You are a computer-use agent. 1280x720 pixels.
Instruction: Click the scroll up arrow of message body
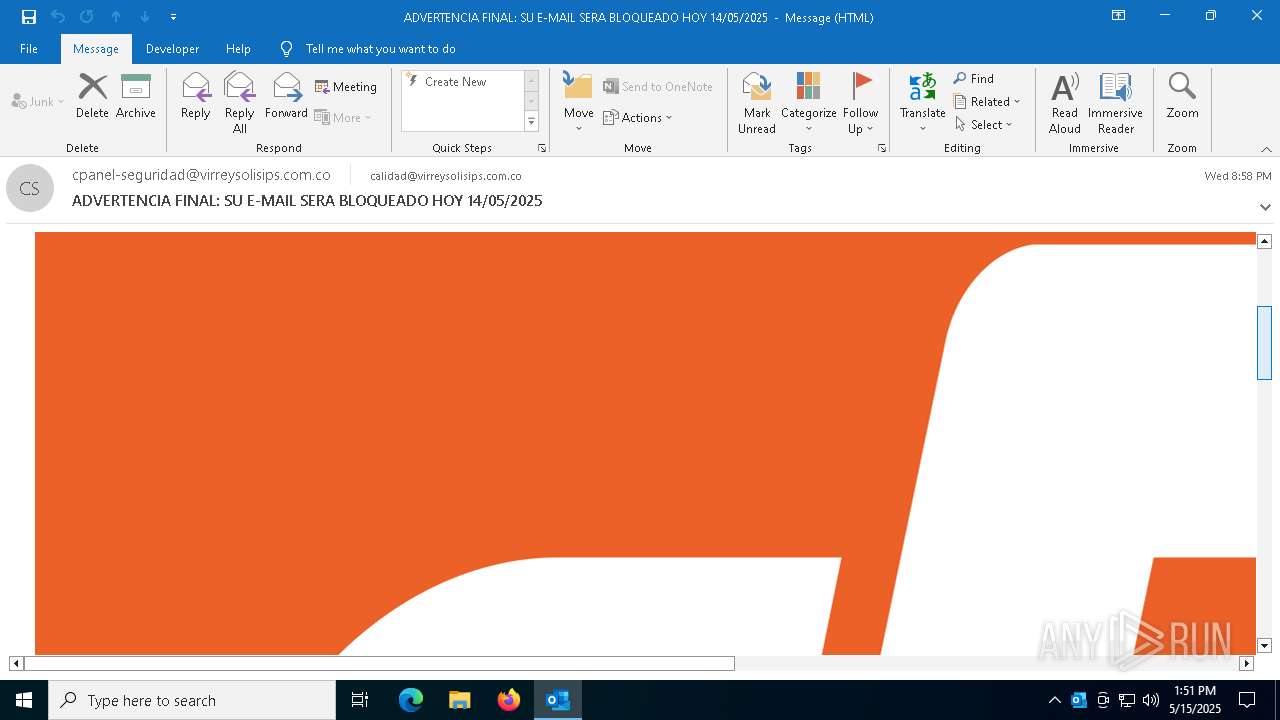(1264, 241)
